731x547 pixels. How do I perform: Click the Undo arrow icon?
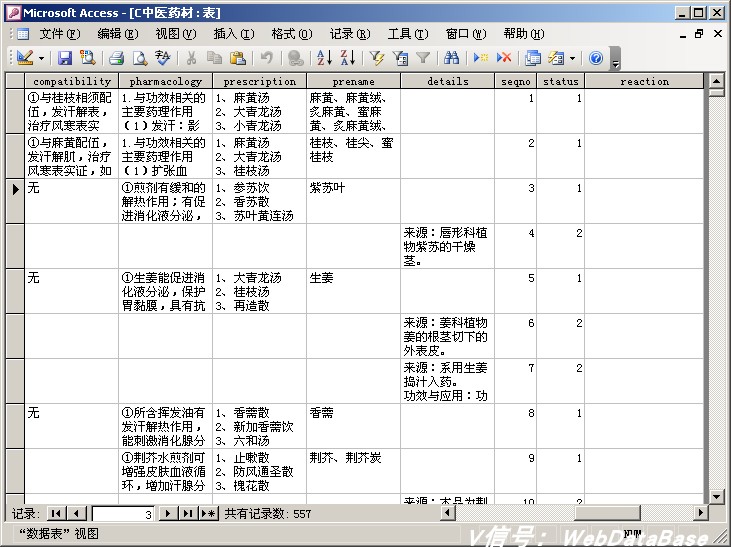(x=266, y=58)
